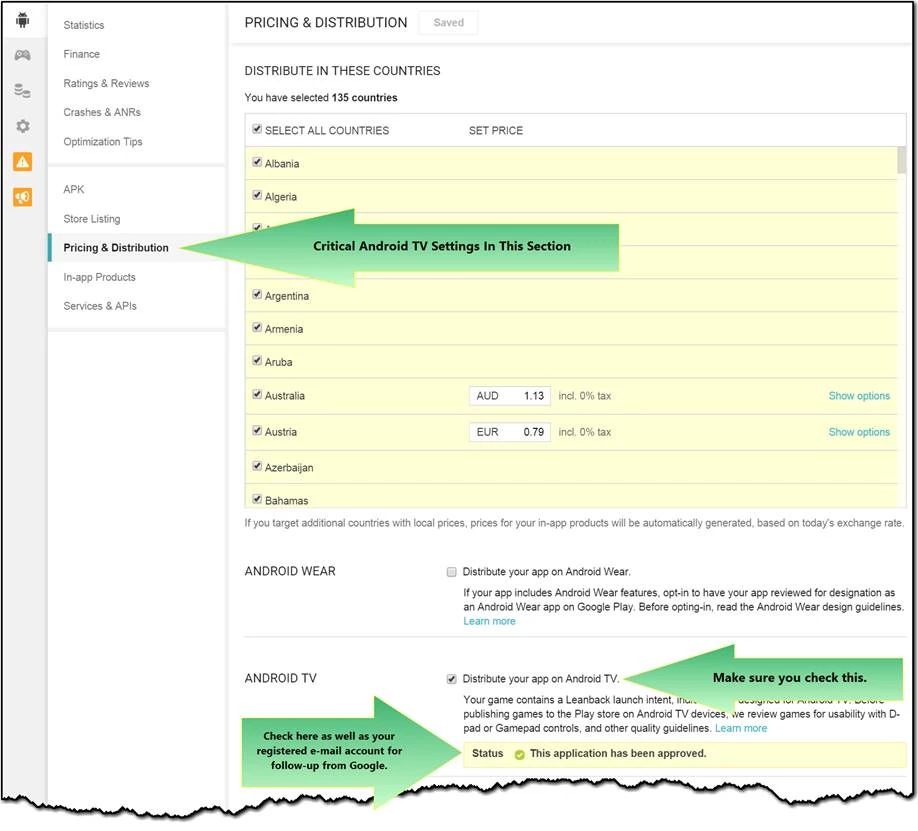This screenshot has width=918, height=831.
Task: Open the Statistics section
Action: coord(84,25)
